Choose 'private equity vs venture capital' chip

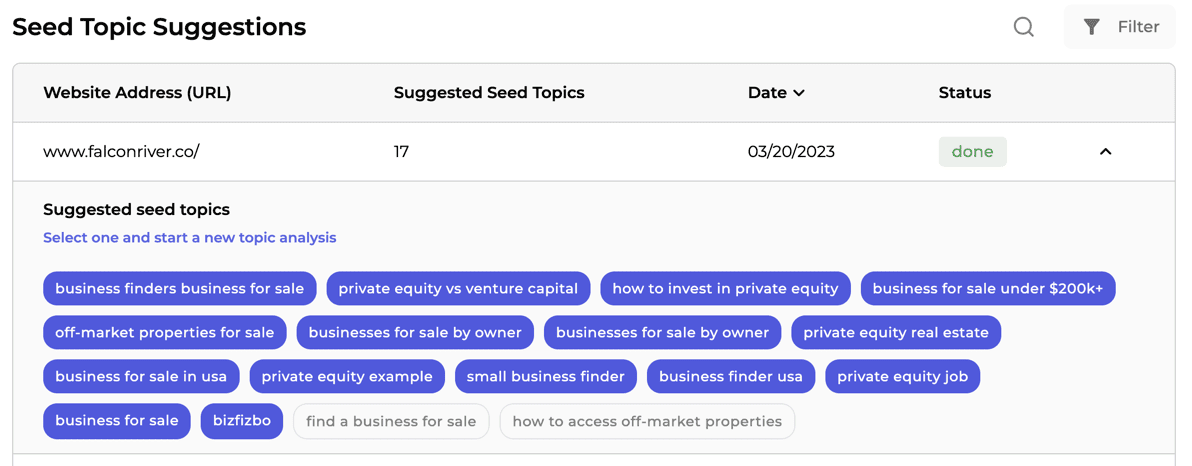(458, 288)
